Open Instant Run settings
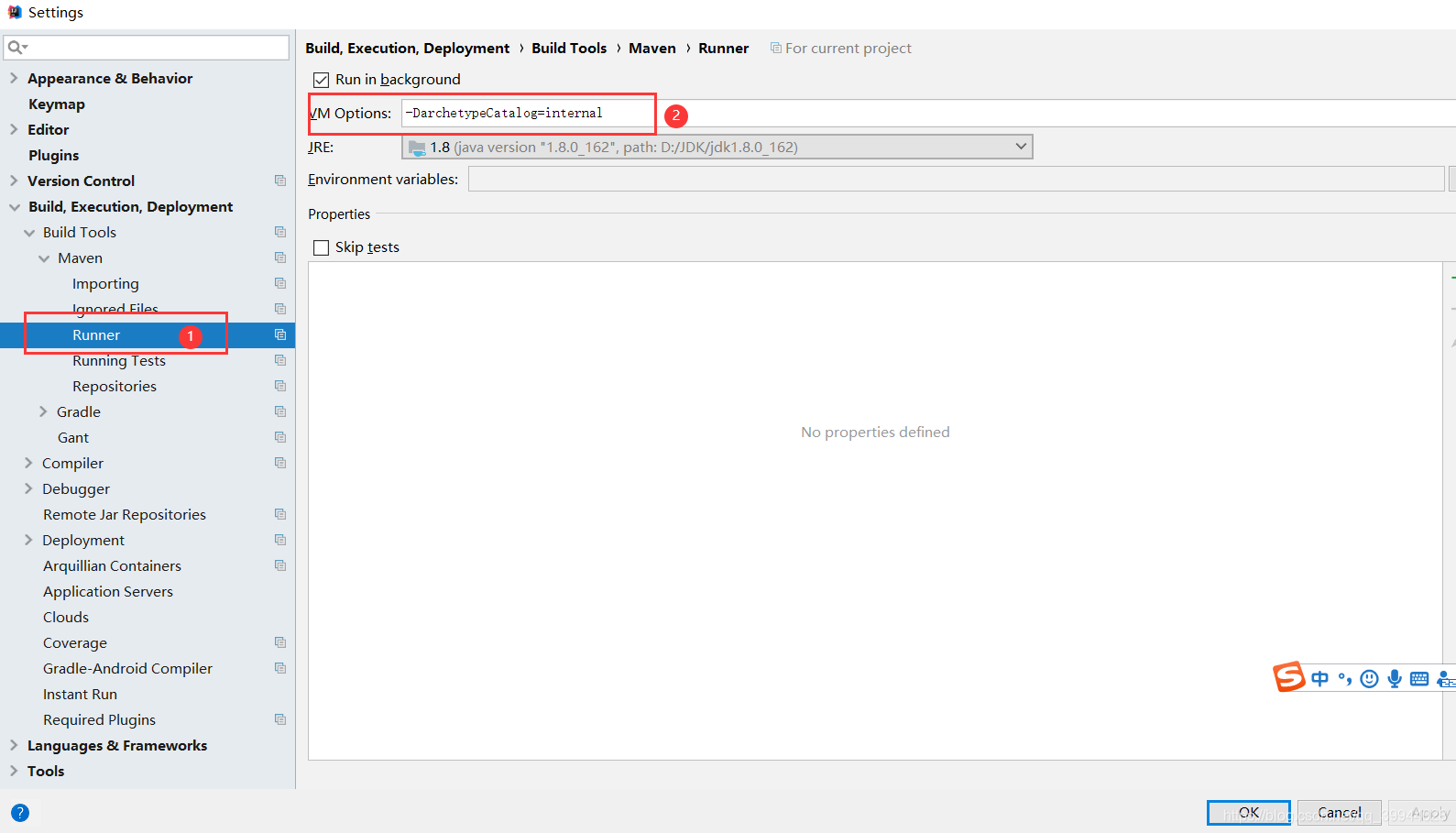 pos(80,695)
